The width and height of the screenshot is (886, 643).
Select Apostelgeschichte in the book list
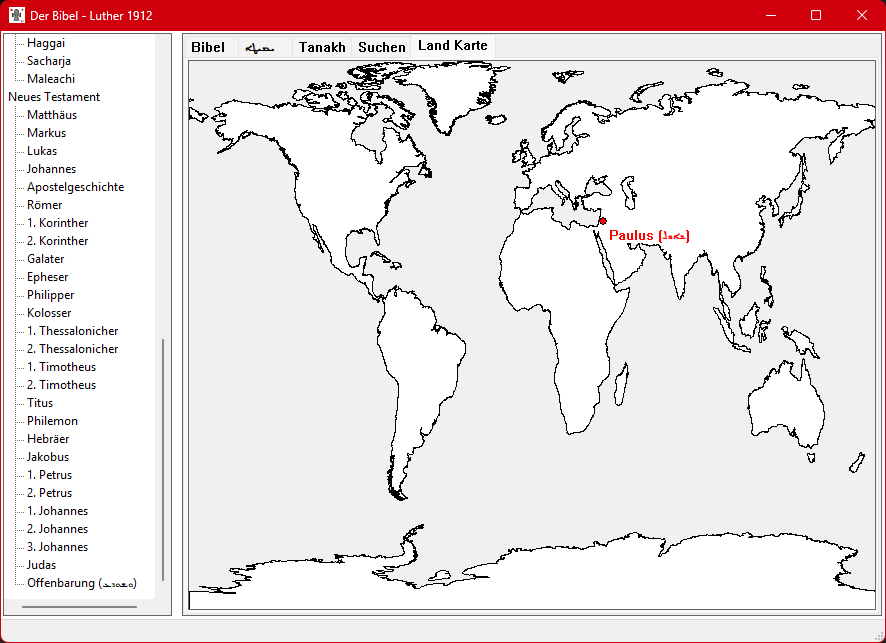(75, 187)
